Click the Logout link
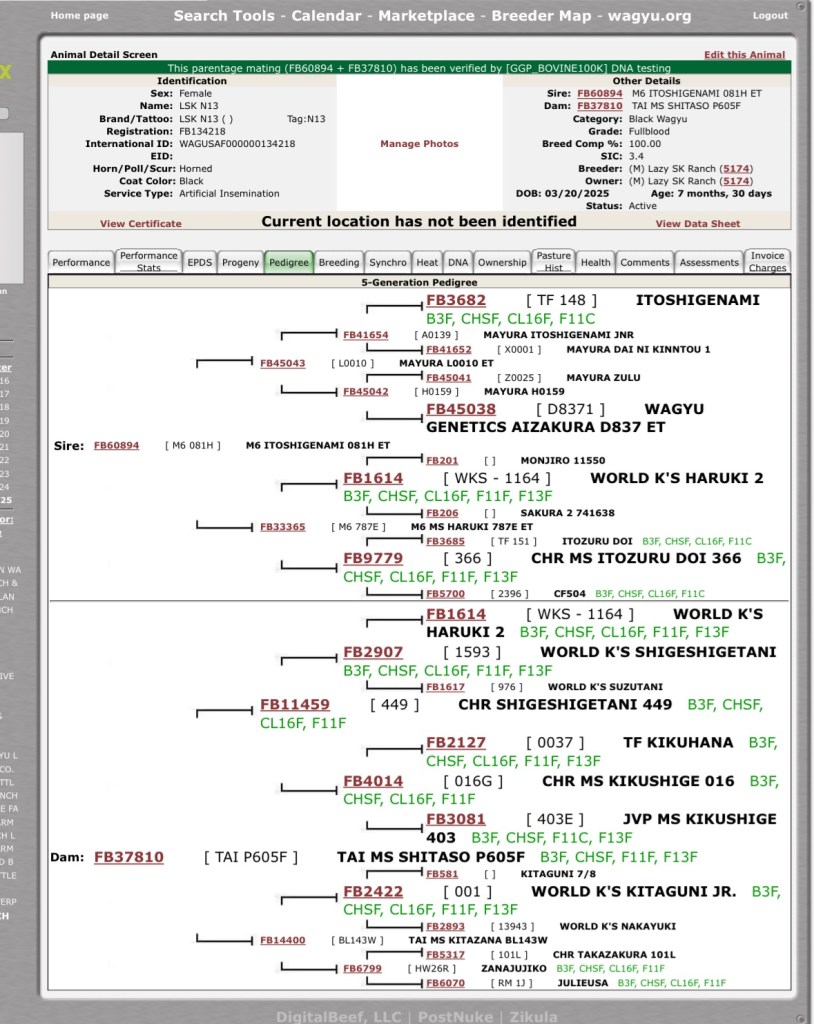 pos(770,16)
